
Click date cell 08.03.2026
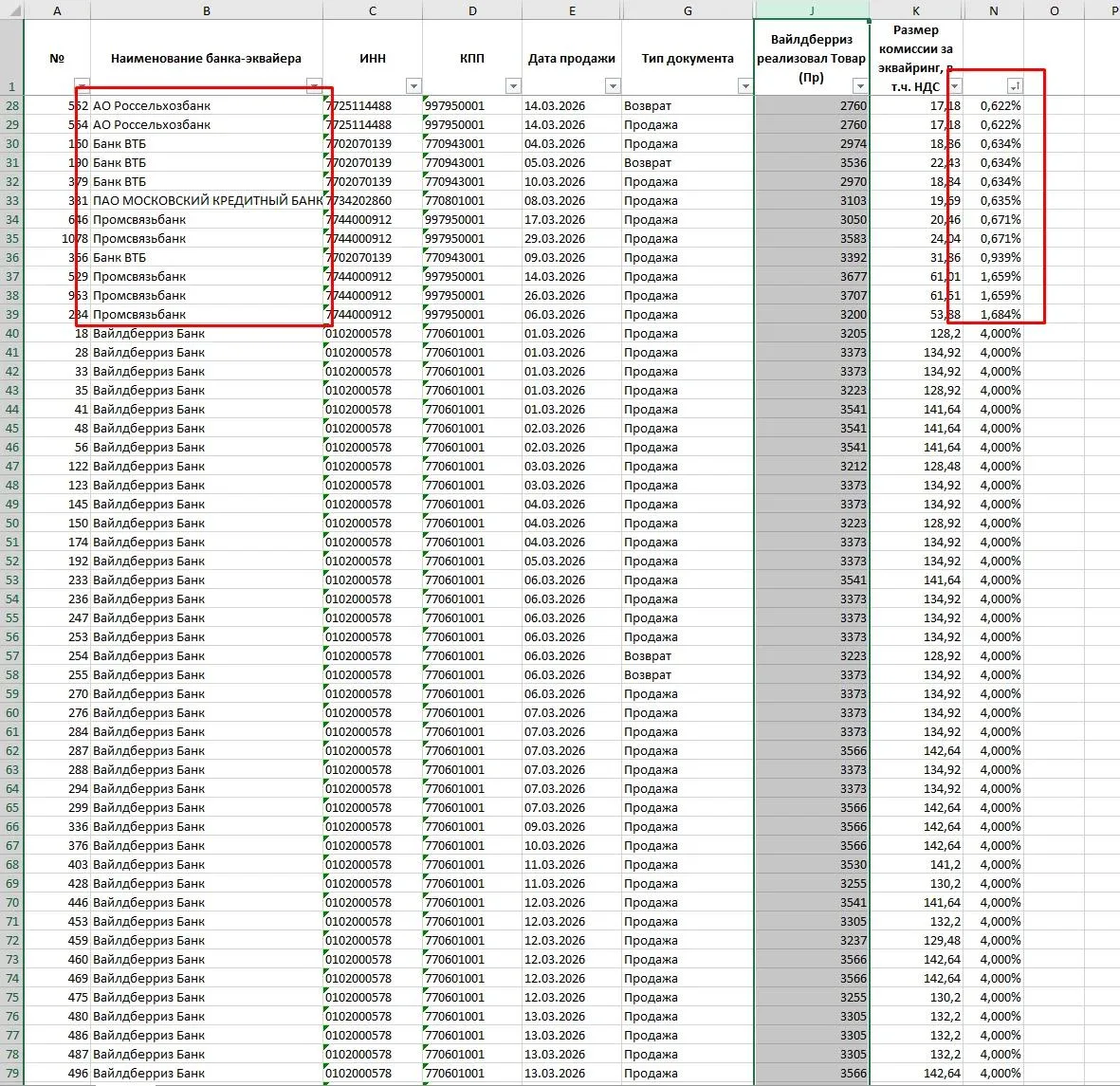(x=572, y=201)
